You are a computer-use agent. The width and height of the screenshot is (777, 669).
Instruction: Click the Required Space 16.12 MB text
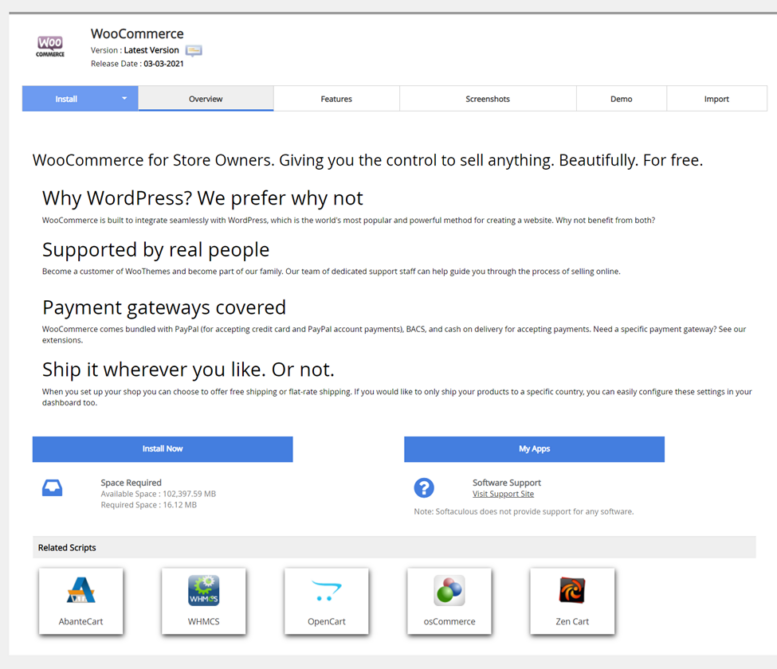pos(149,505)
